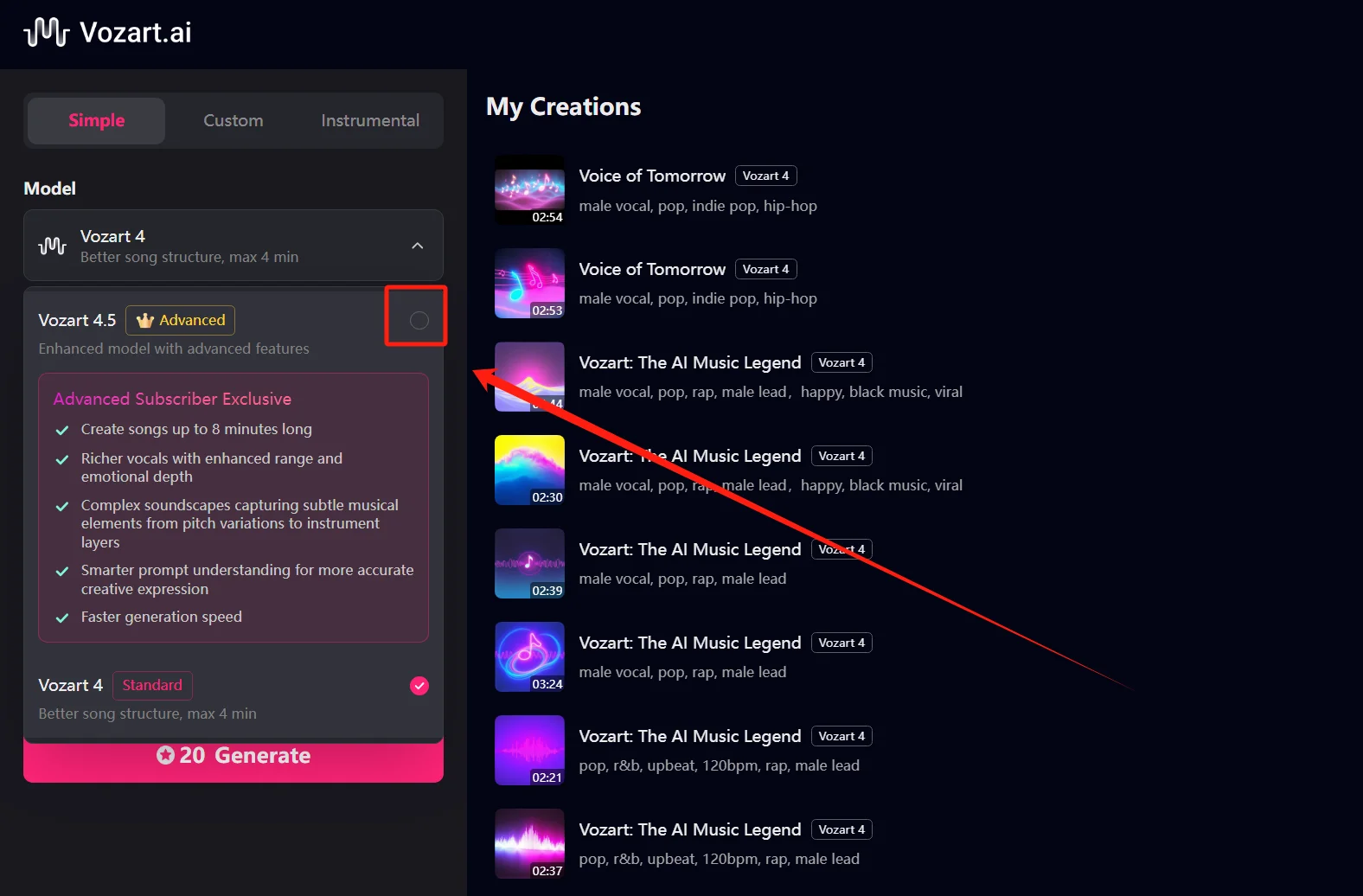
Task: Open the song title of the 03:24 track
Action: [690, 643]
